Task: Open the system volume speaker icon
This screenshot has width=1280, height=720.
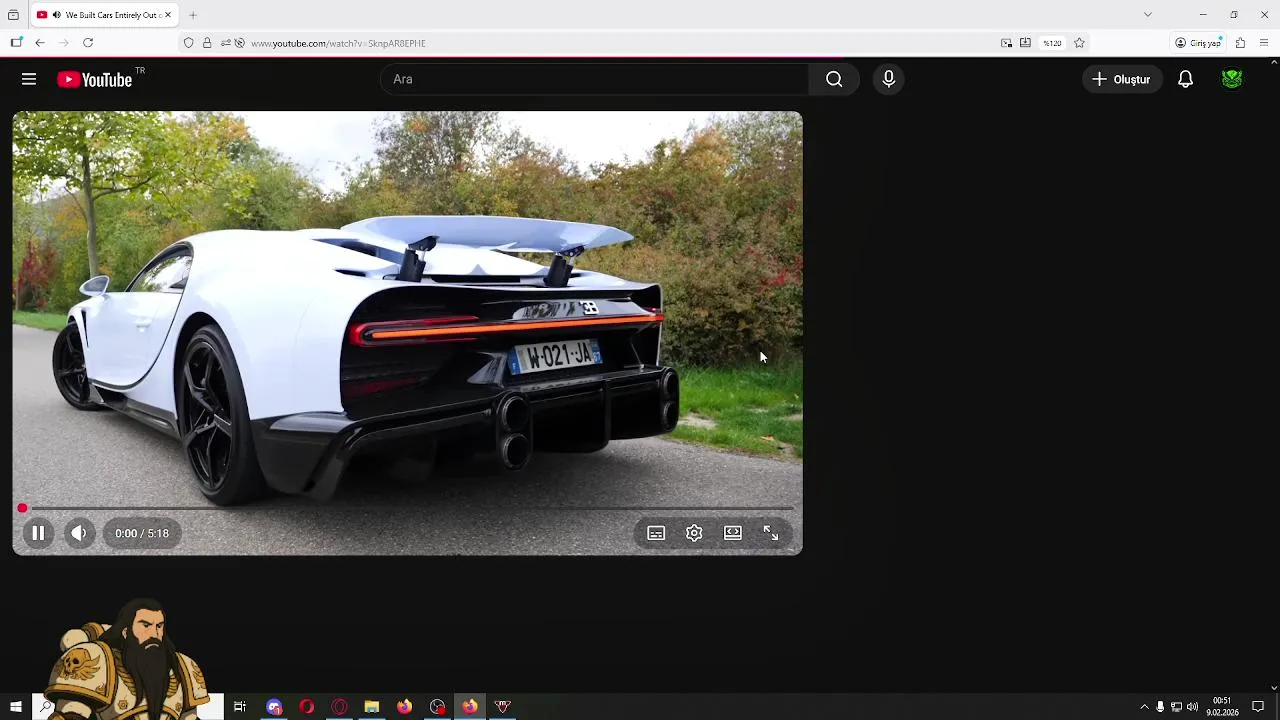Action: (x=1192, y=707)
